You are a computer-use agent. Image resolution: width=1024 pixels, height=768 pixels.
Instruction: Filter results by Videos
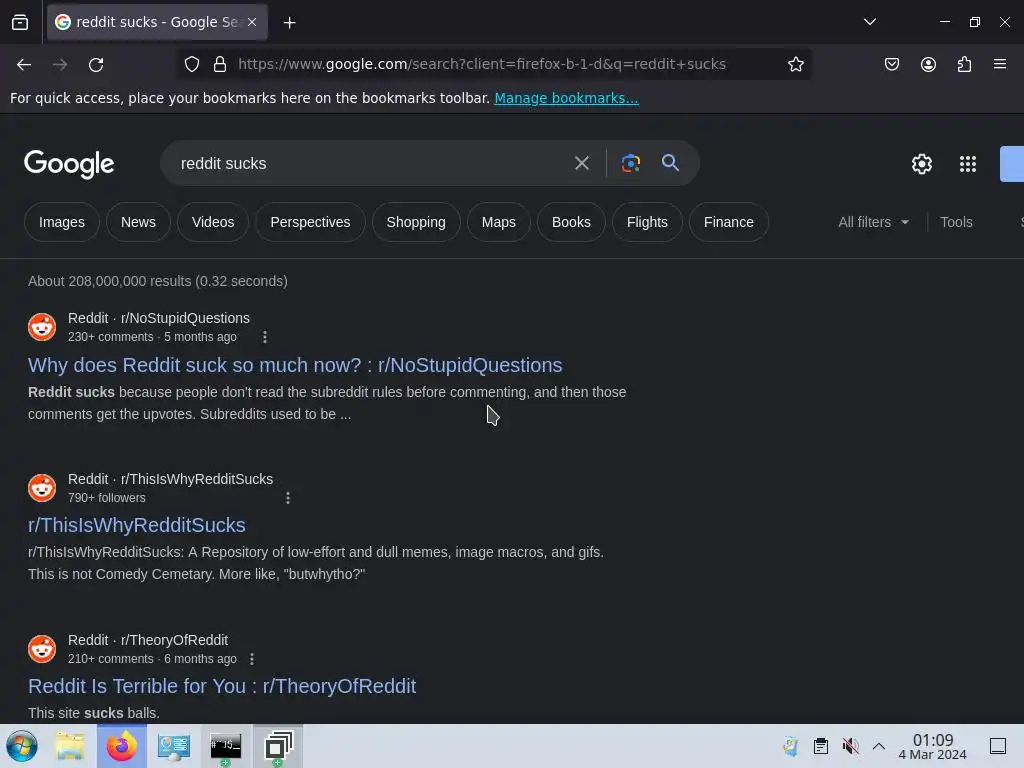point(213,222)
